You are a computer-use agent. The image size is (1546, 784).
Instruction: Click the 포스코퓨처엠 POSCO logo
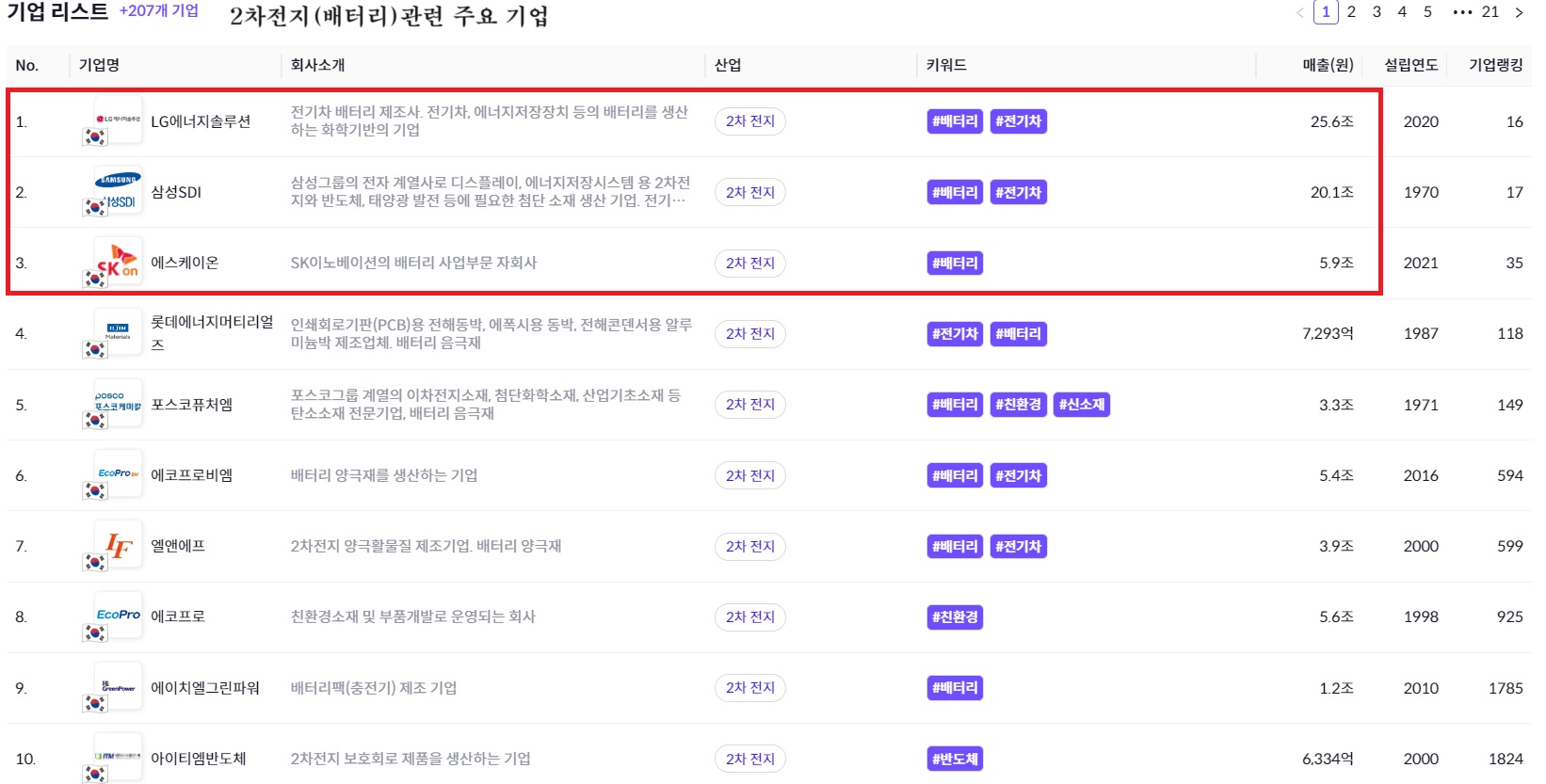point(118,403)
